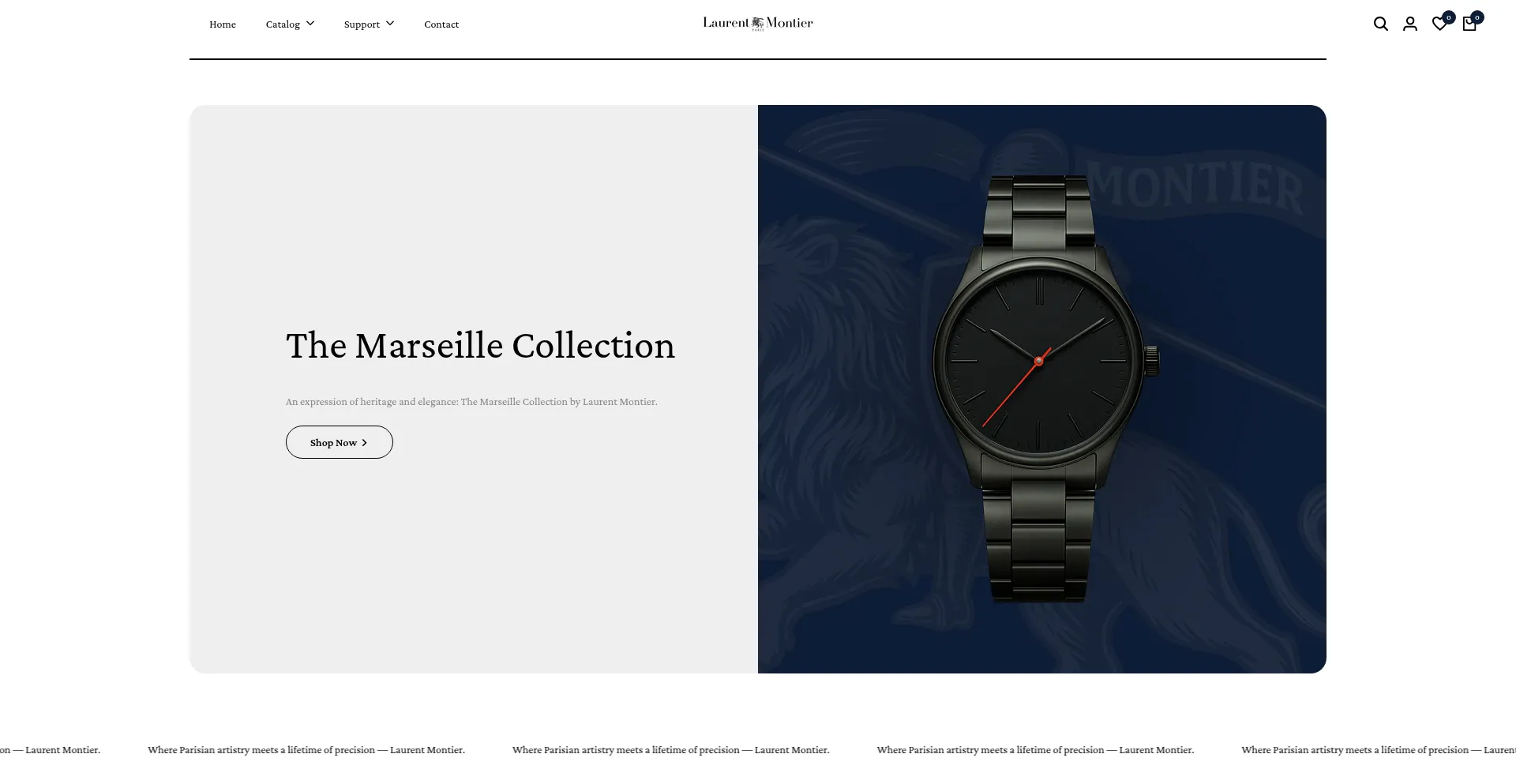This screenshot has width=1516, height=784.
Task: Open the wishlist heart icon
Action: coord(1439,24)
